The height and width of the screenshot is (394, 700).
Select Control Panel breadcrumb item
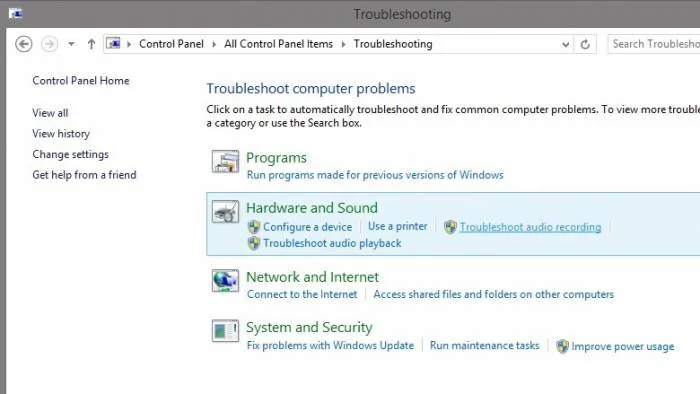pos(171,44)
